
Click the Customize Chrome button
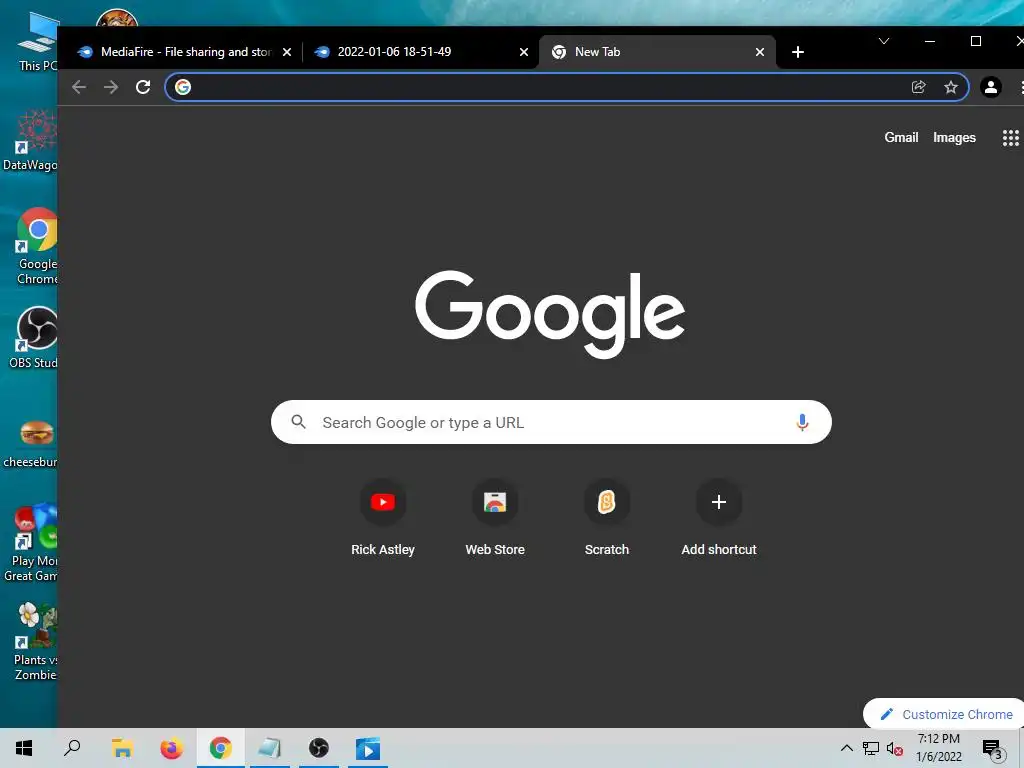click(x=946, y=714)
